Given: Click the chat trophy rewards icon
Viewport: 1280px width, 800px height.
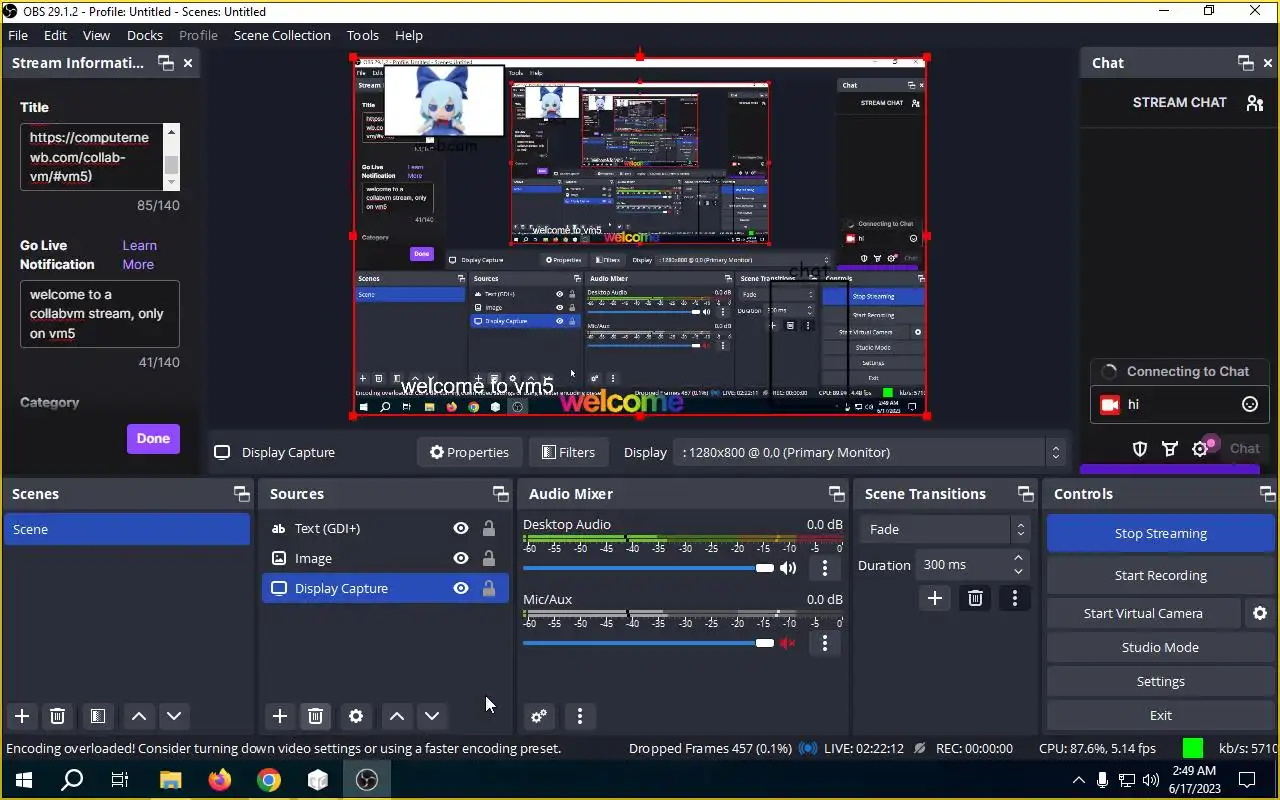Looking at the screenshot, I should [x=1169, y=448].
